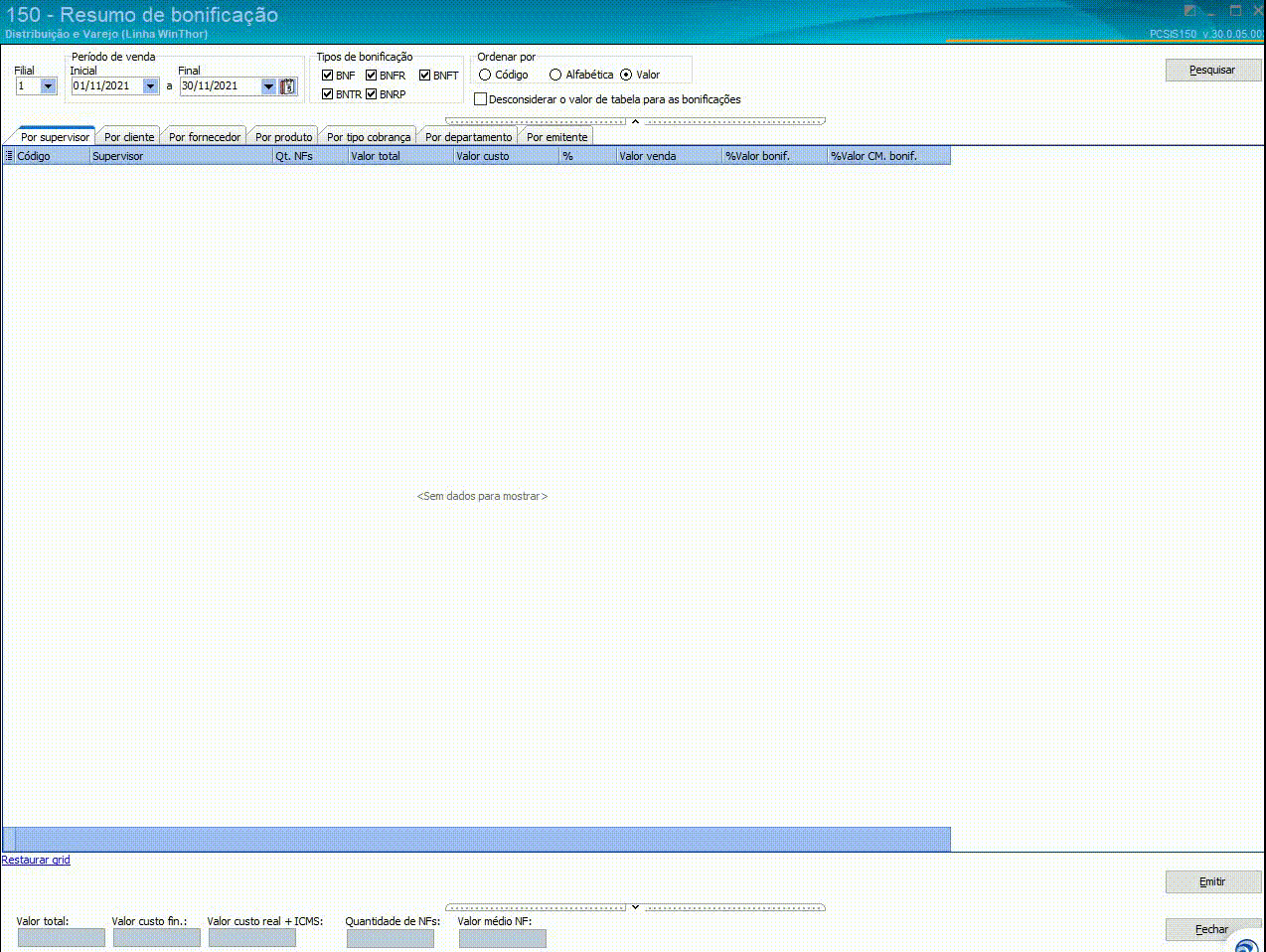1266x952 pixels.
Task: Sort by the Valor total column header
Action: 400,156
